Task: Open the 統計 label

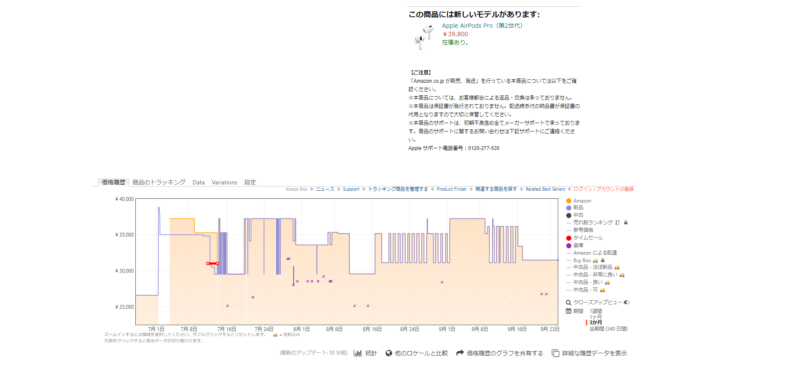Action: tap(371, 353)
